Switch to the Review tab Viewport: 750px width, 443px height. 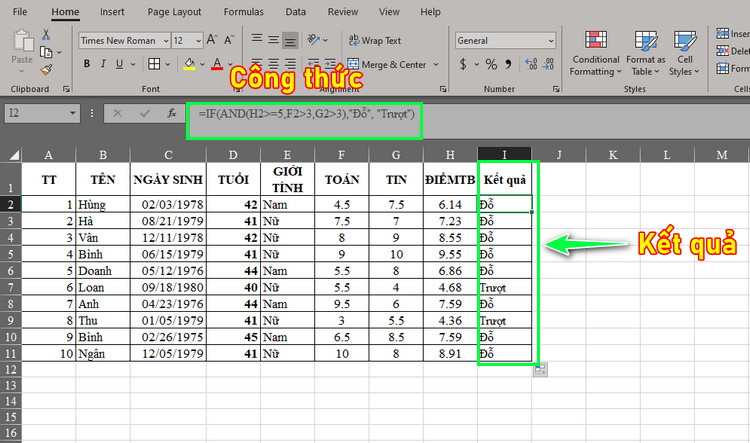click(x=342, y=12)
